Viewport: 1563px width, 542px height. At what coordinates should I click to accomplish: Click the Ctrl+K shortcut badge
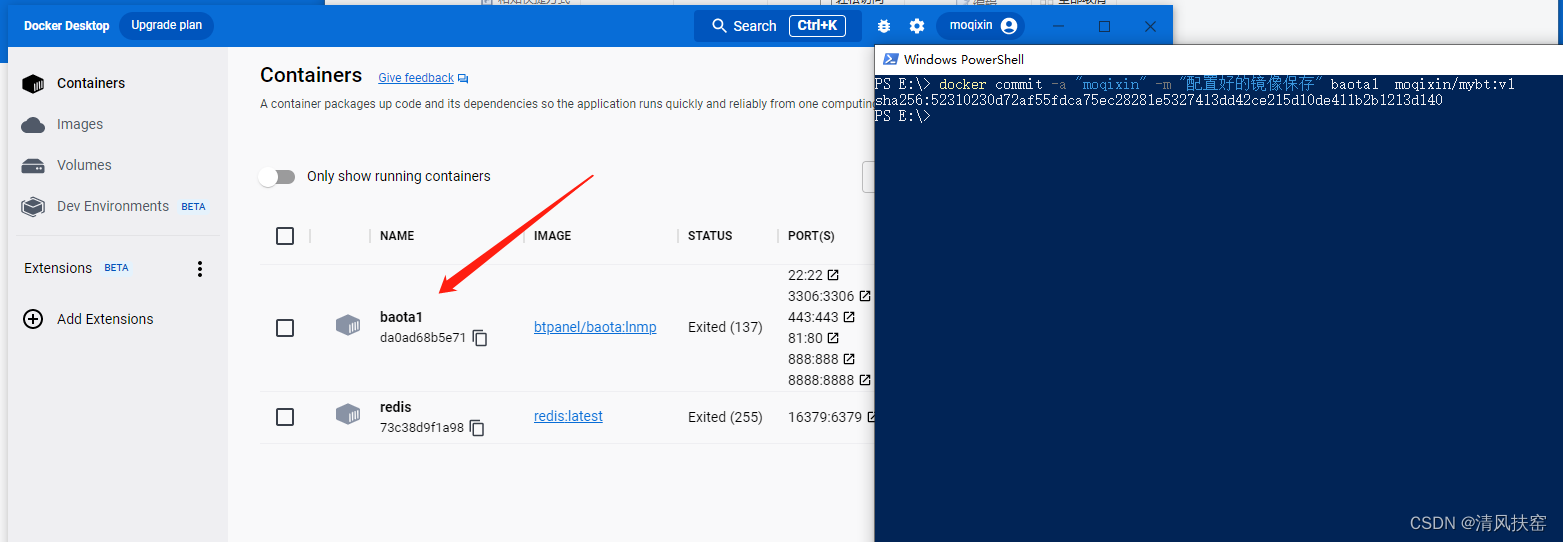817,26
